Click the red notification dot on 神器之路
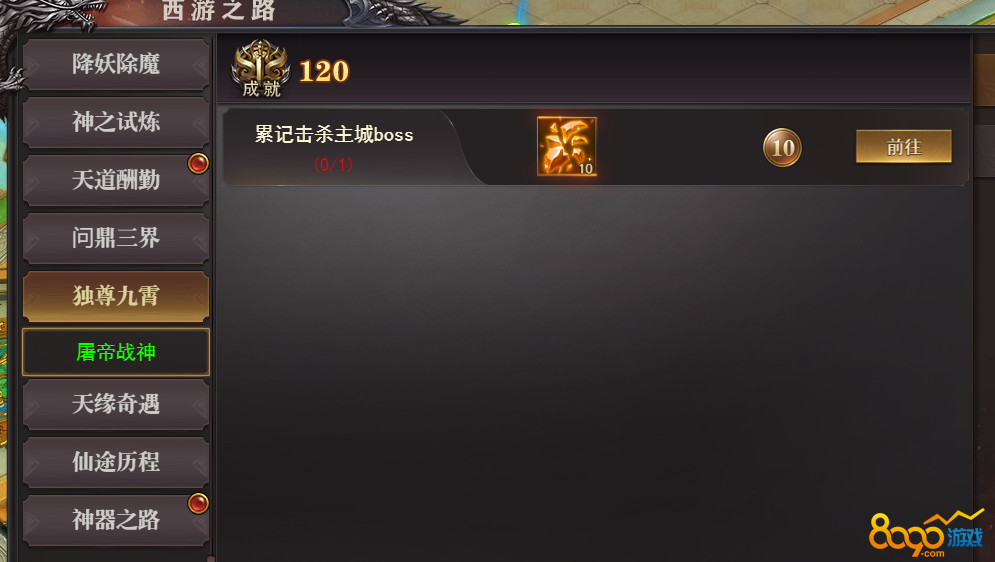The width and height of the screenshot is (995, 562). (198, 504)
